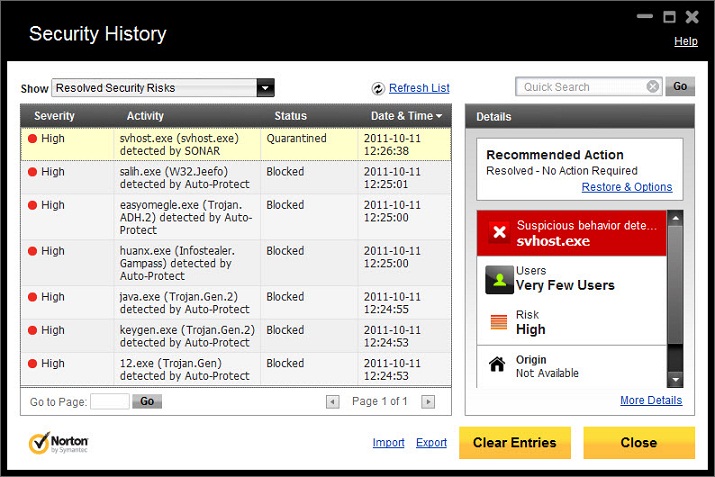Click the Origin Not Available text
Image resolution: width=715 pixels, height=477 pixels.
tap(547, 367)
